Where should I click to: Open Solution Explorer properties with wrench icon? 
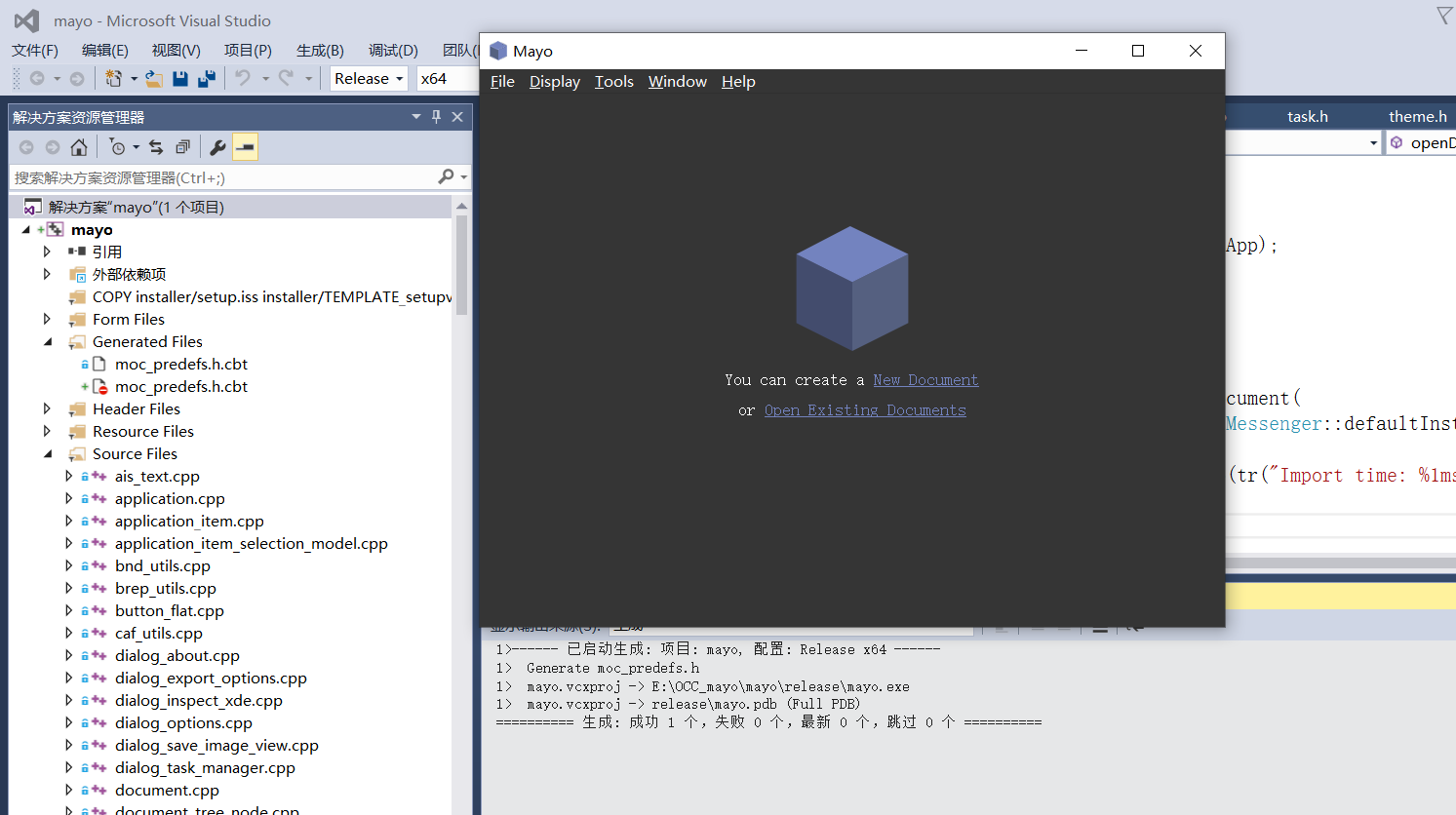(217, 146)
